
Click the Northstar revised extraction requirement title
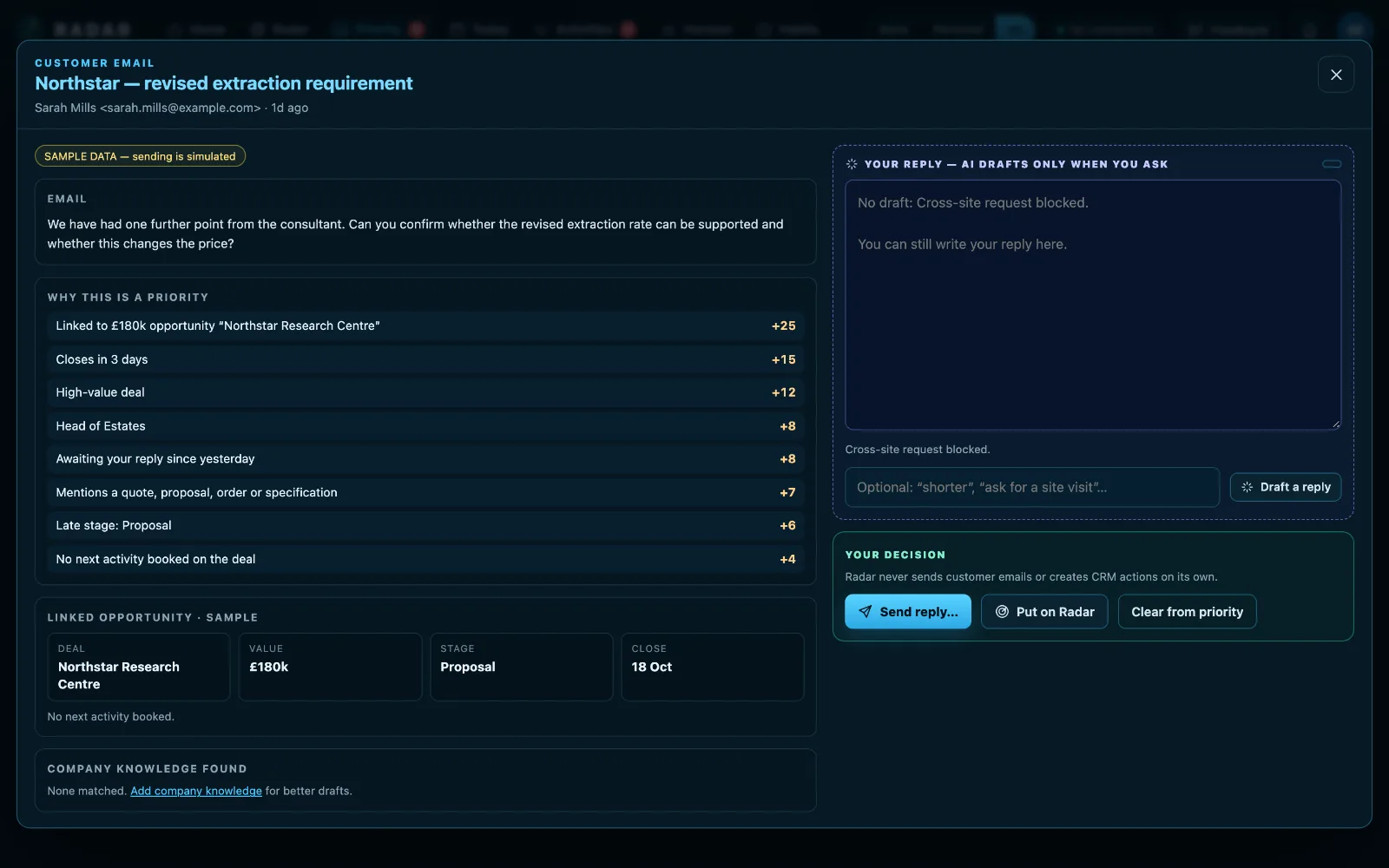224,83
